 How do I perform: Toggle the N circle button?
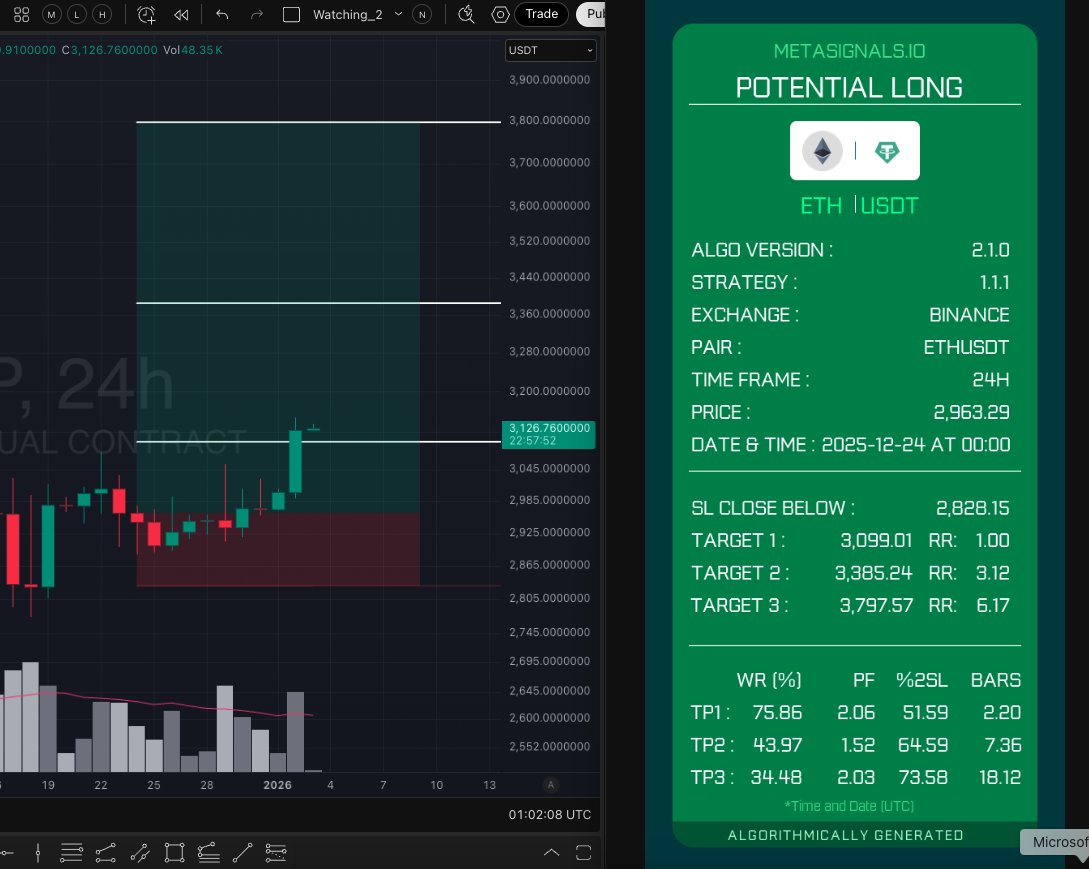pos(422,15)
